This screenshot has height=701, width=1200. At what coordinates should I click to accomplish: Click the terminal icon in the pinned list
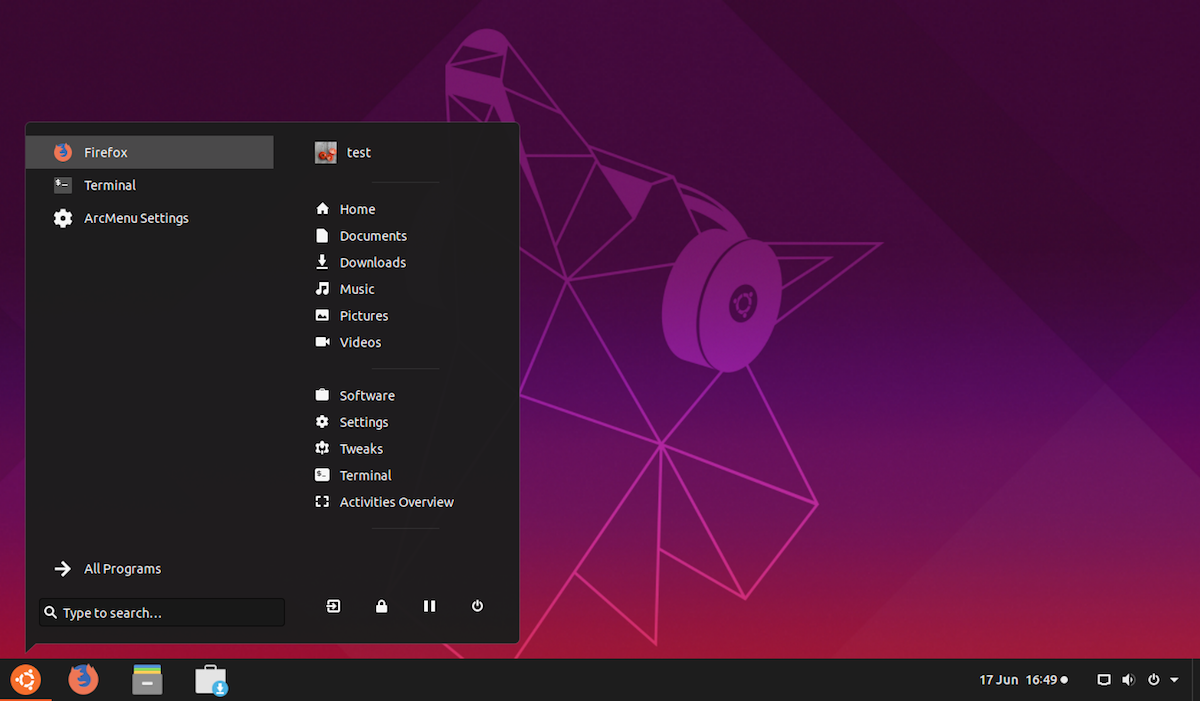click(63, 185)
